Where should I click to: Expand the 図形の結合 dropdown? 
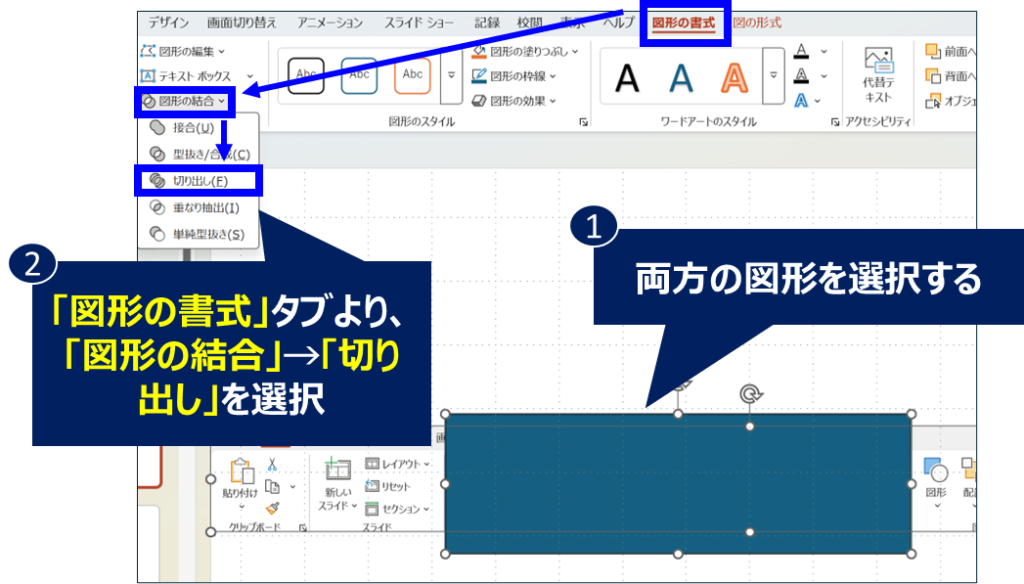pos(184,101)
